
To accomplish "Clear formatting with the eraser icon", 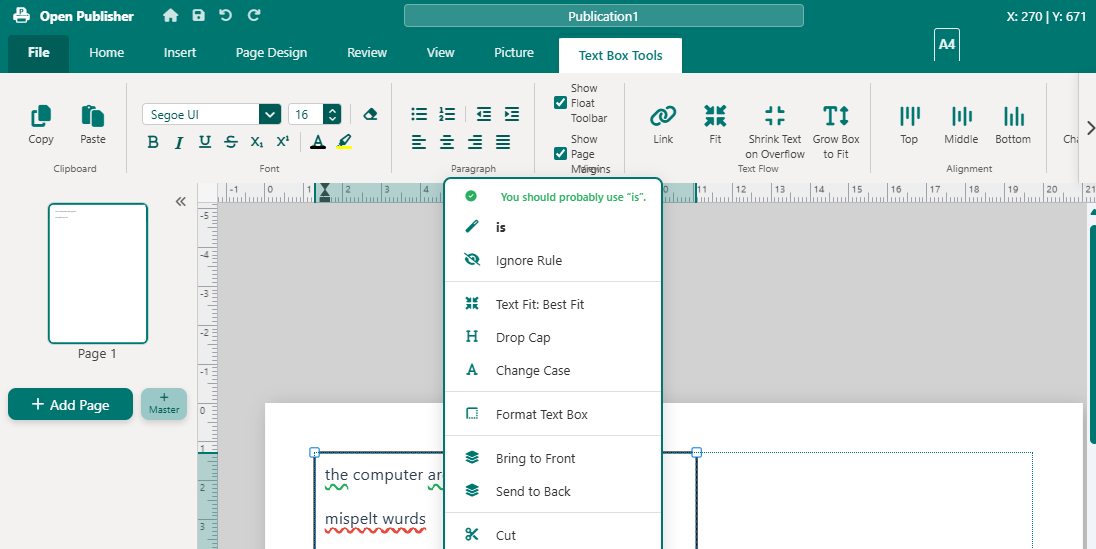I will tap(370, 114).
